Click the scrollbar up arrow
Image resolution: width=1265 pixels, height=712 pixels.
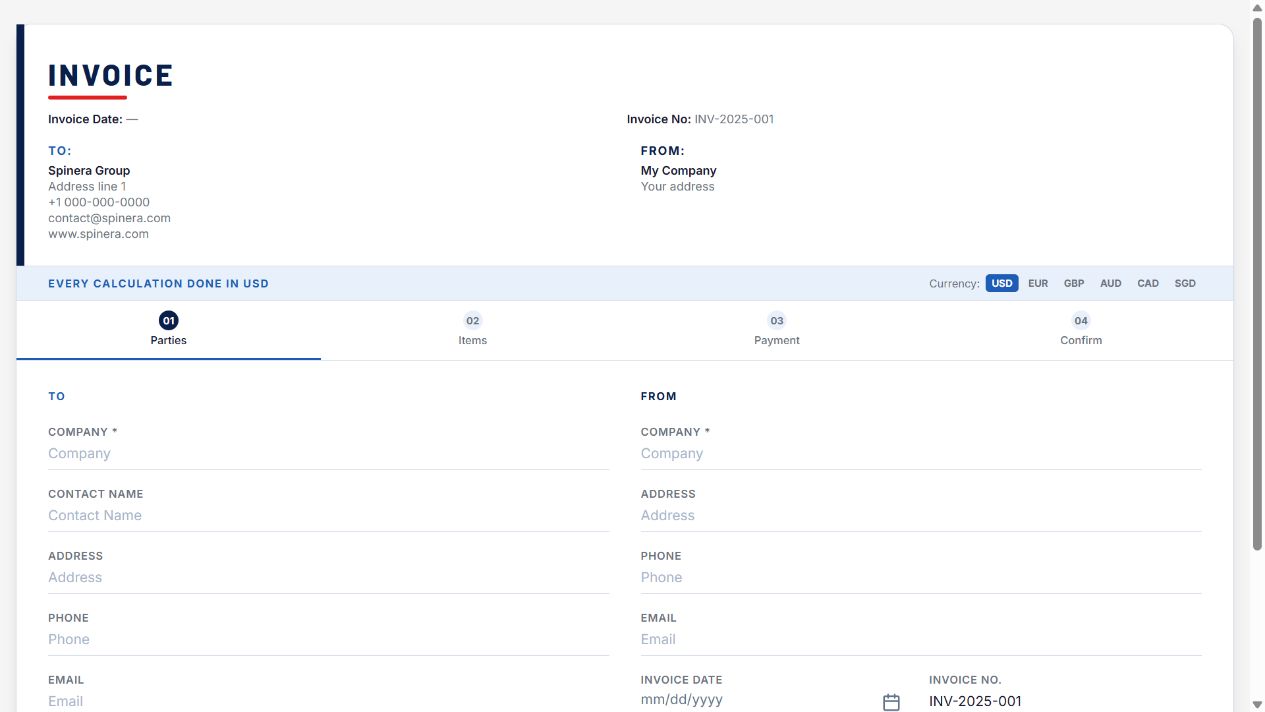(1257, 7)
